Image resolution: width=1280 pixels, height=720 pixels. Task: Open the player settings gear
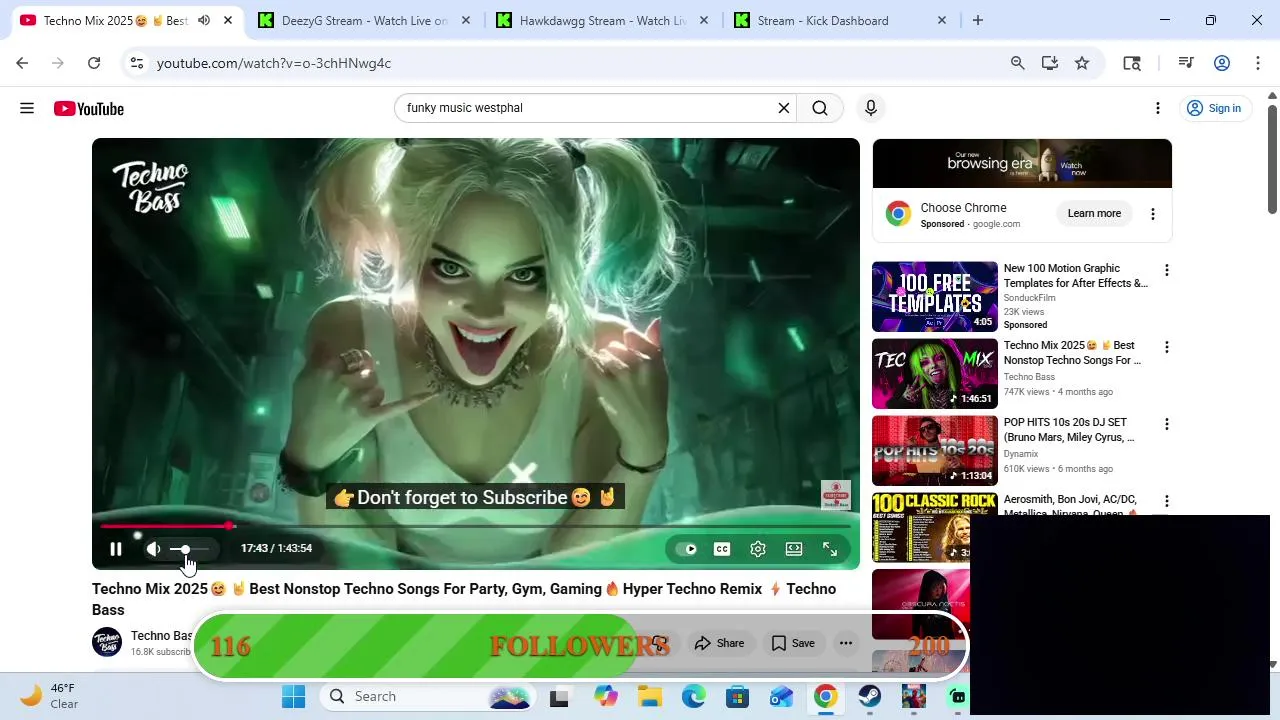click(x=758, y=549)
